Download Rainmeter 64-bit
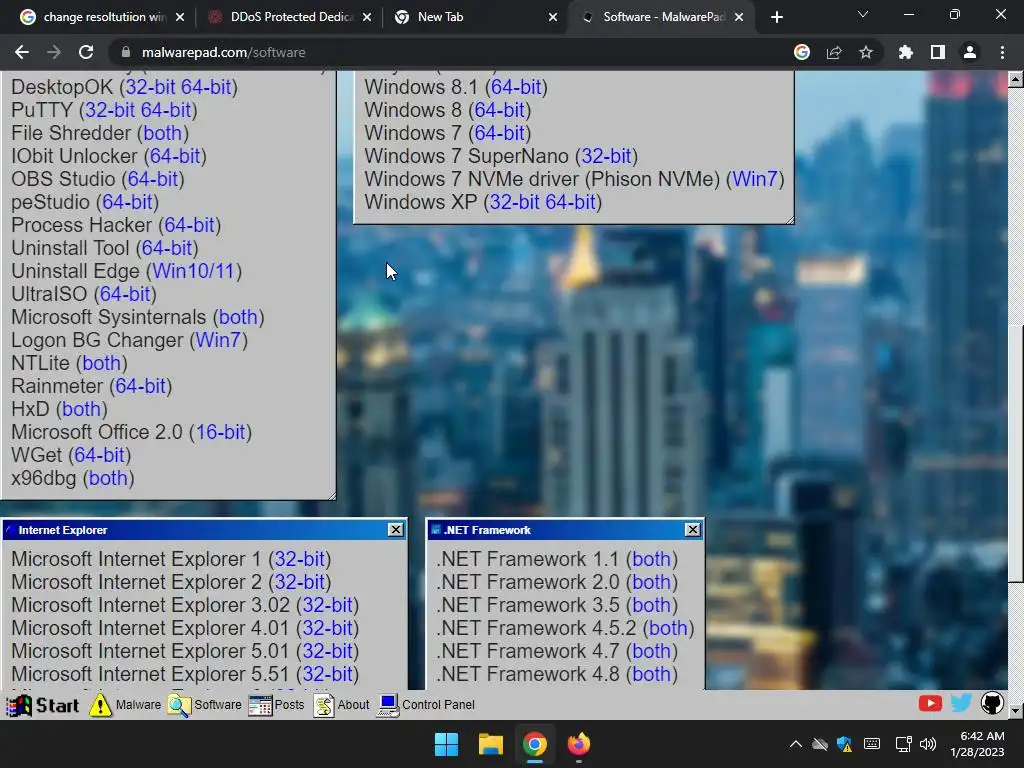The height and width of the screenshot is (768, 1024). (140, 386)
